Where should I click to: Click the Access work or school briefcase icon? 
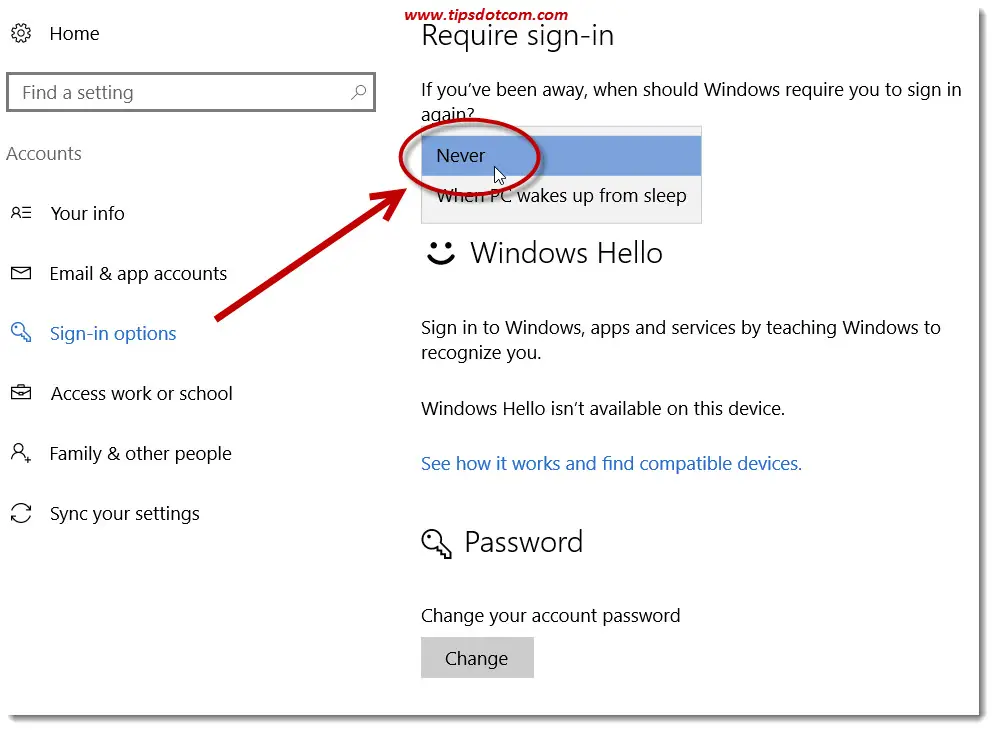tap(21, 393)
